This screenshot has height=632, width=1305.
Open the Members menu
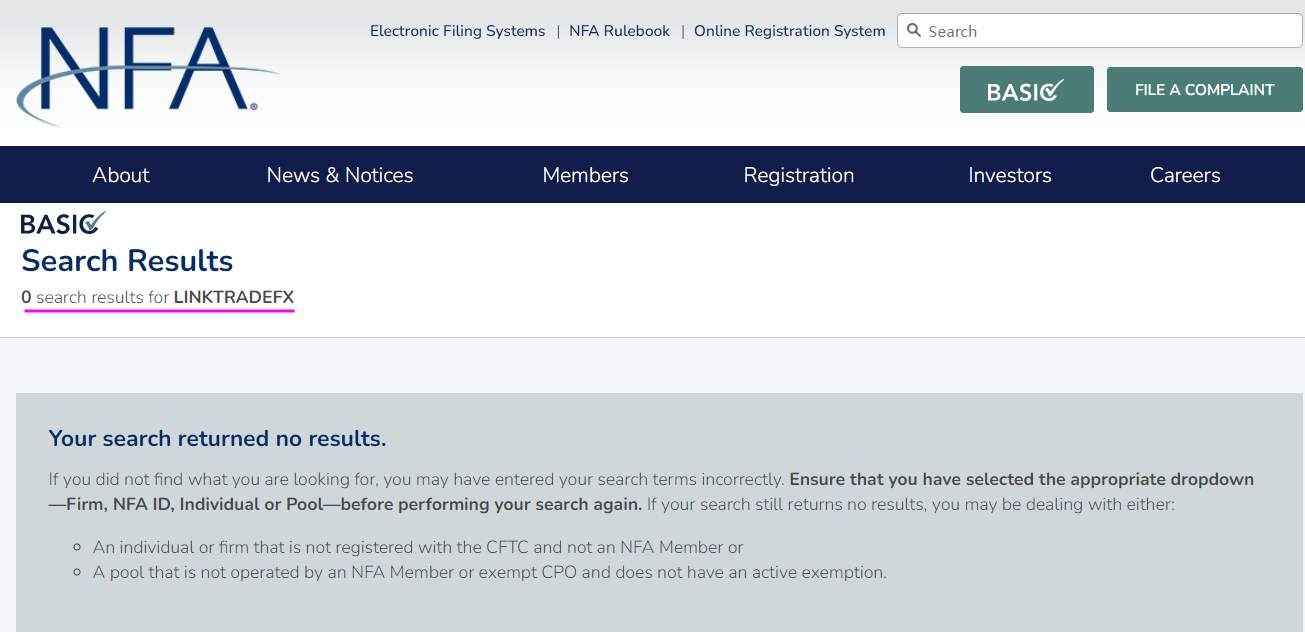pos(585,175)
